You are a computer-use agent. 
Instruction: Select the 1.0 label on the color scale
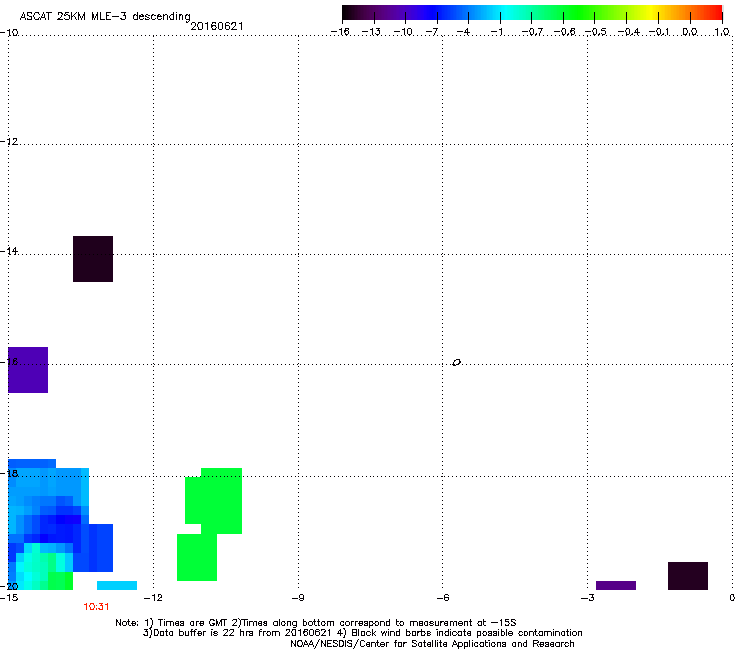click(x=722, y=32)
